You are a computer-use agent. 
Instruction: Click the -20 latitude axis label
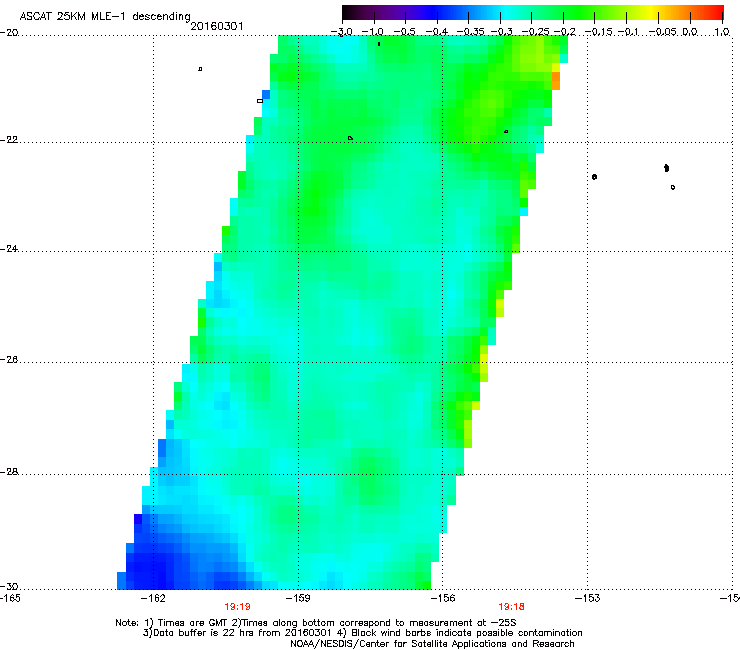coord(9,33)
